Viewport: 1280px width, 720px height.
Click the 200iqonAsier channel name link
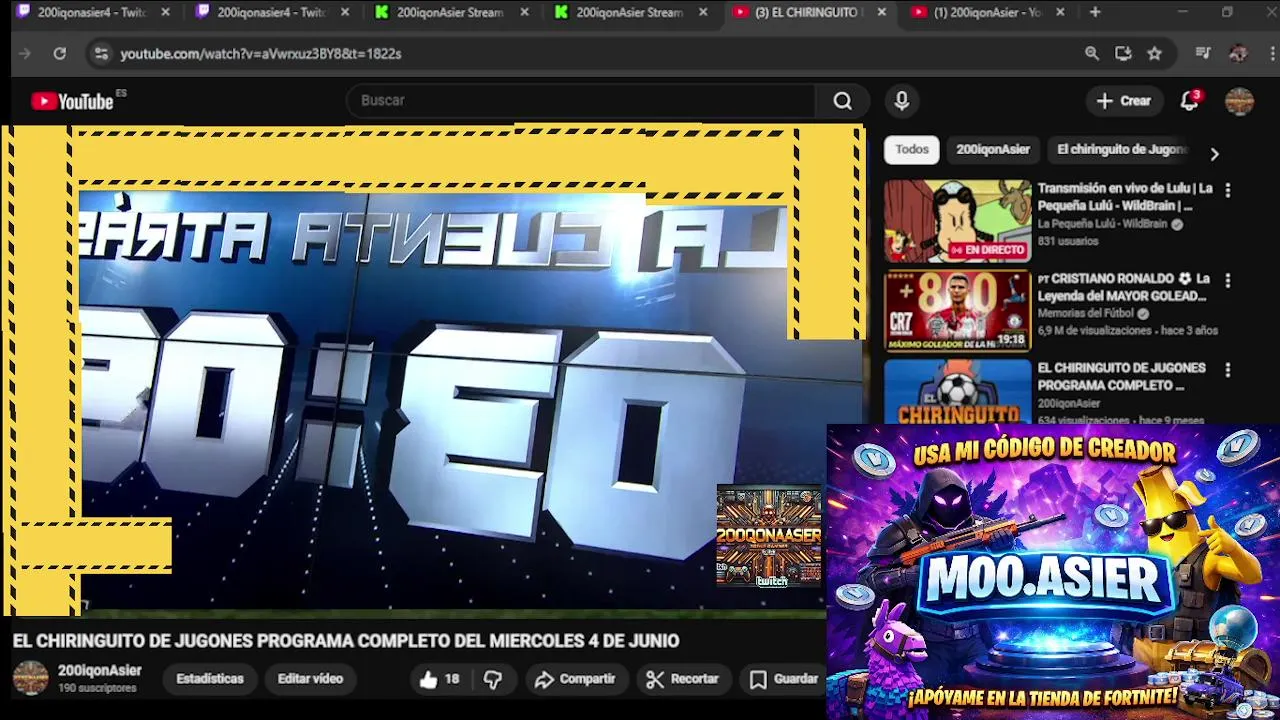click(x=100, y=671)
